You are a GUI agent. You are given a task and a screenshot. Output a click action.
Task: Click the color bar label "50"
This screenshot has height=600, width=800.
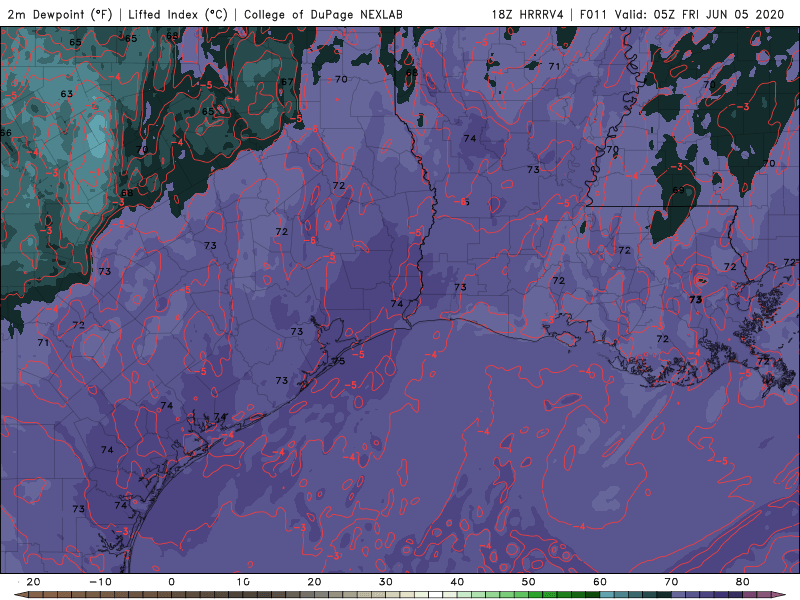528,582
